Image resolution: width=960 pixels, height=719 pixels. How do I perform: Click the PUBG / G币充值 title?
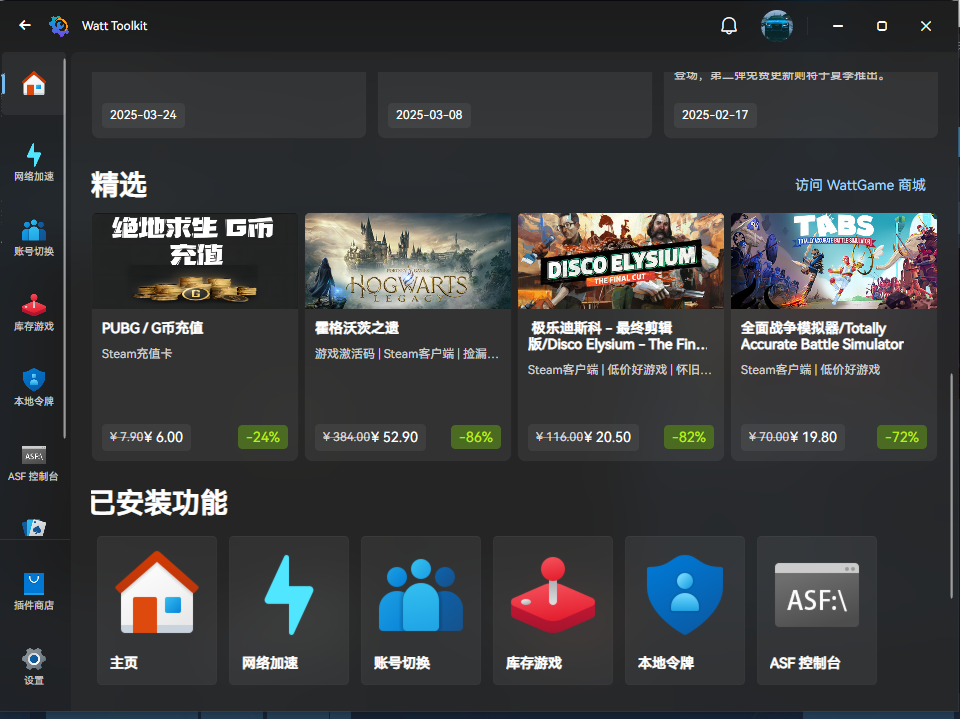tap(152, 328)
